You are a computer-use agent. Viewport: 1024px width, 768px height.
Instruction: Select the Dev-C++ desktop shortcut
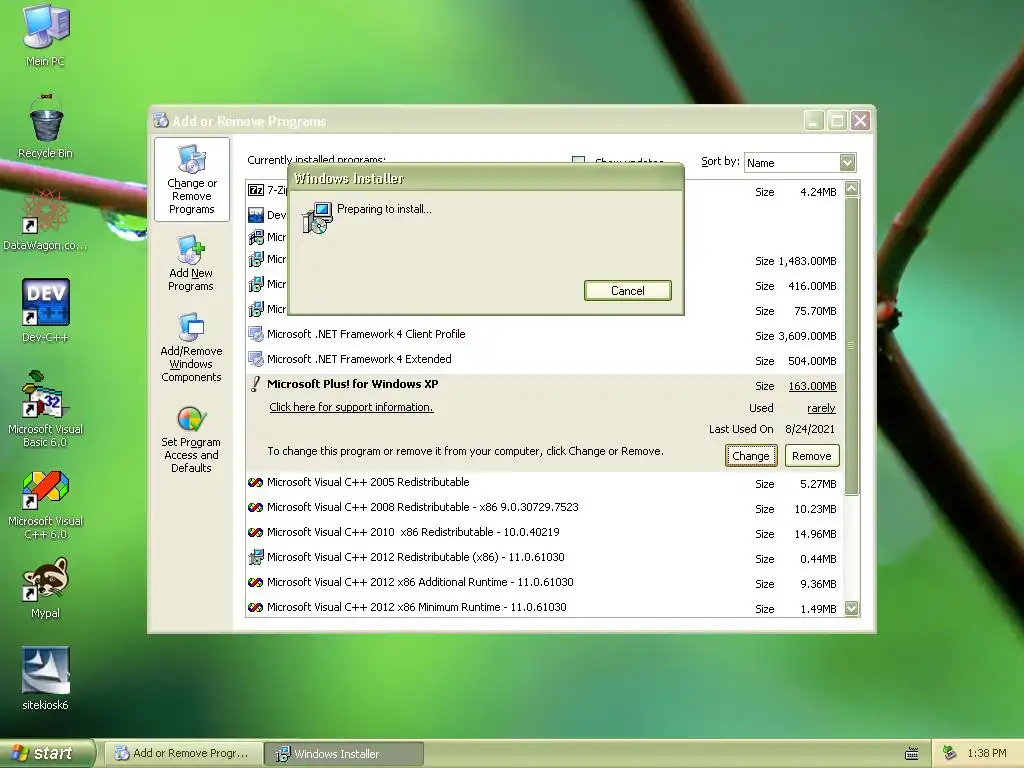pyautogui.click(x=45, y=311)
